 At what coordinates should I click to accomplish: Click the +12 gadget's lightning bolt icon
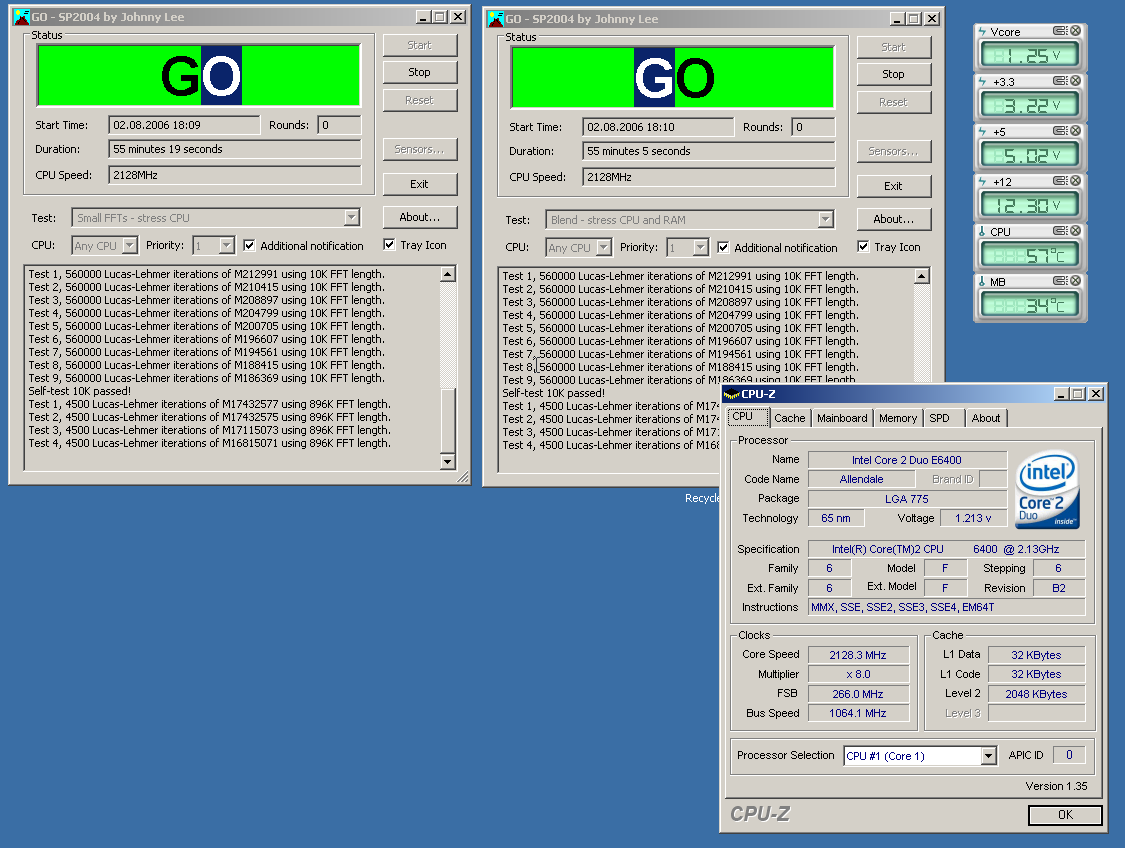982,182
